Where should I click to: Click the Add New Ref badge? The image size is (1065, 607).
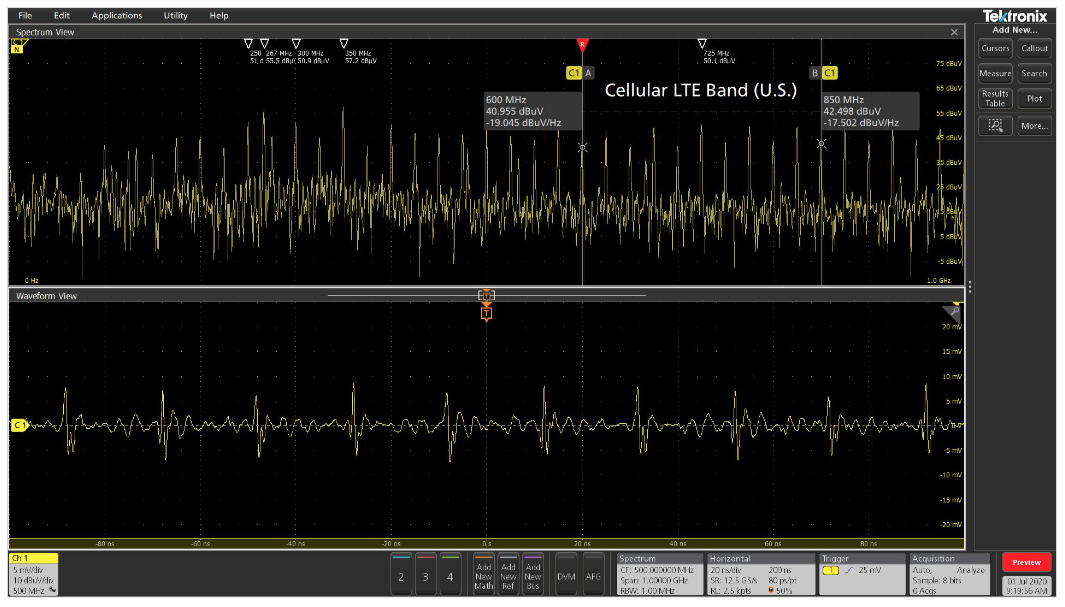point(509,574)
